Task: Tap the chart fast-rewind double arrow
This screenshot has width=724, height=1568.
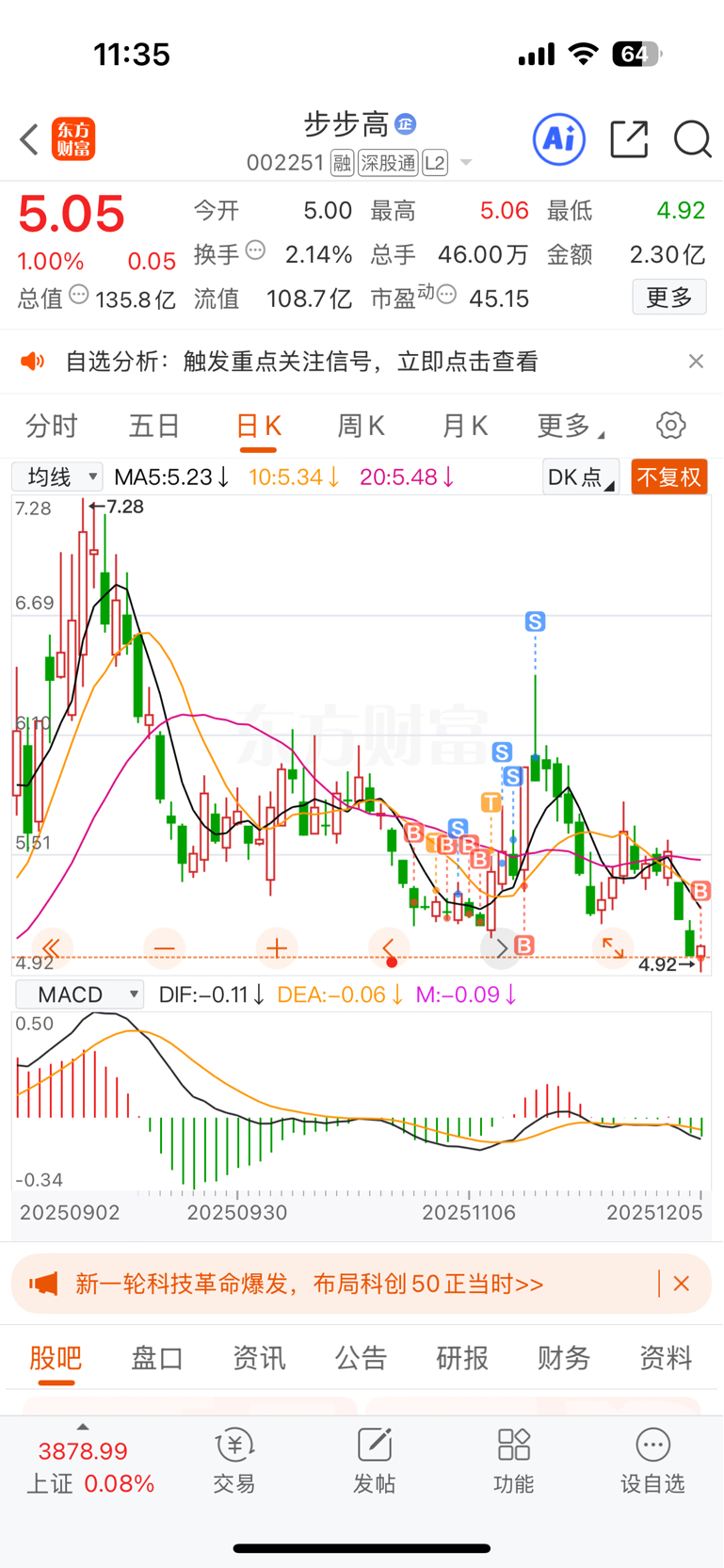Action: coord(52,947)
